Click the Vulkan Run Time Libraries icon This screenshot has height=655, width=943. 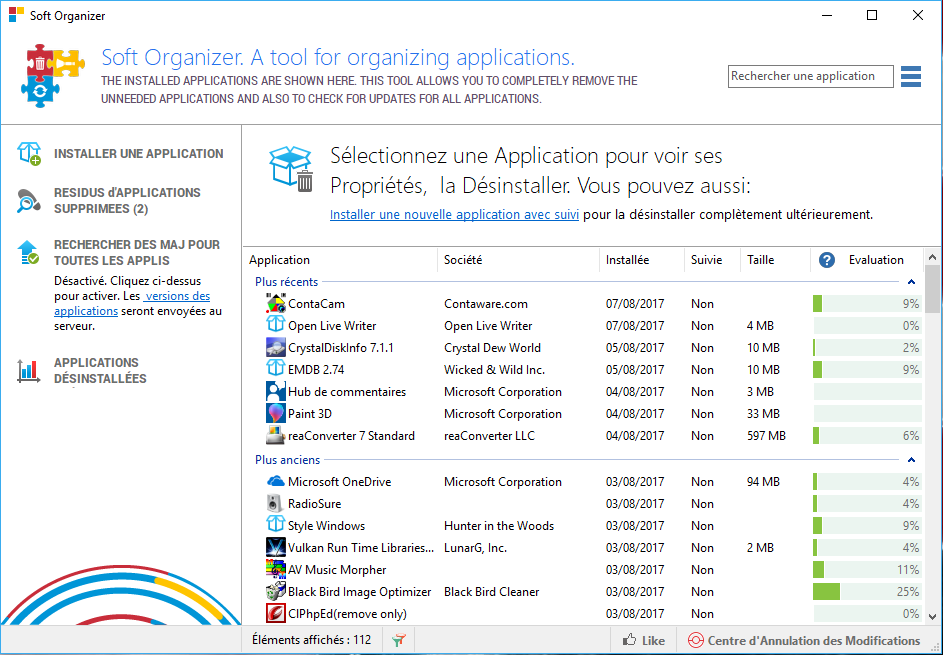275,547
